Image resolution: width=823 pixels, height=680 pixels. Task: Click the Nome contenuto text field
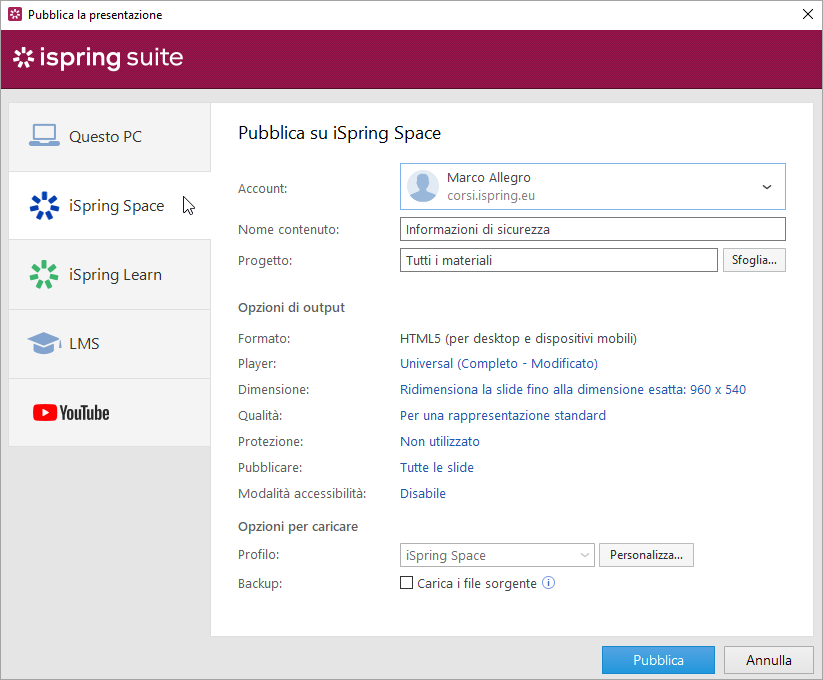click(592, 229)
